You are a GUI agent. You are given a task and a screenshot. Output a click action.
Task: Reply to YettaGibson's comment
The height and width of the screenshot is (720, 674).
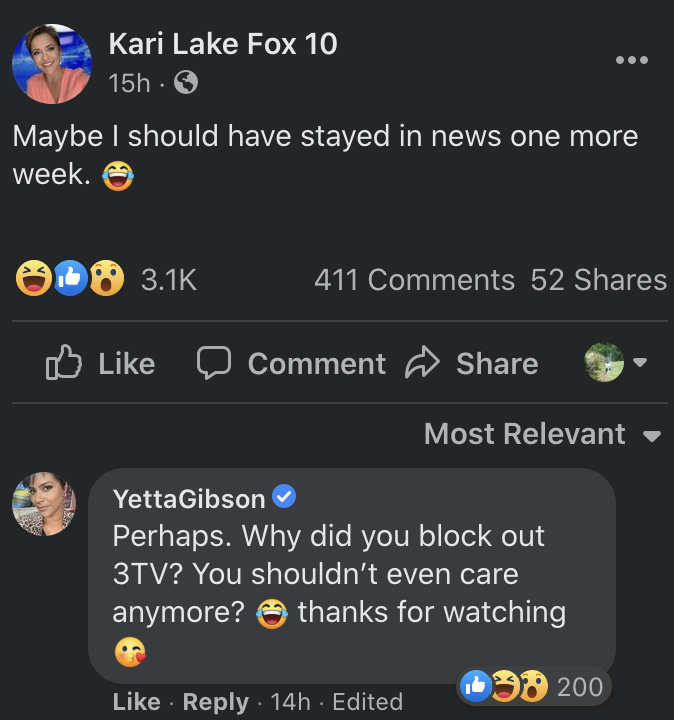coord(215,701)
